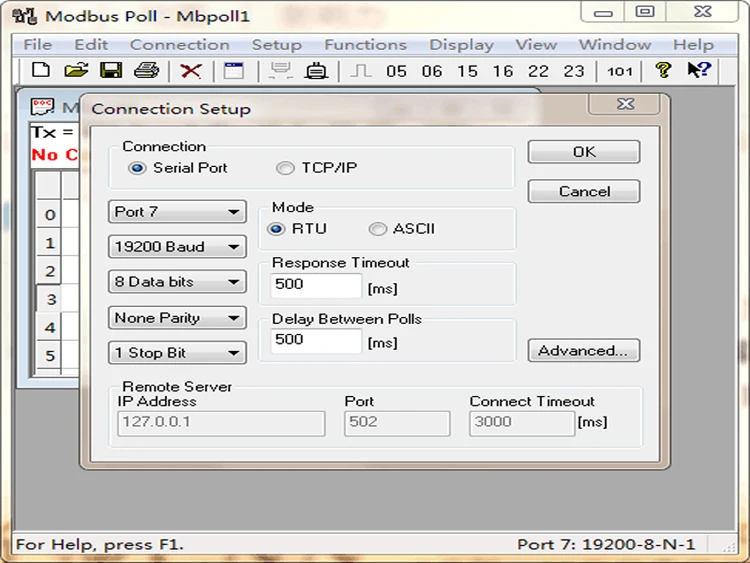Click function 05 write single coil
The height and width of the screenshot is (563, 750).
397,71
